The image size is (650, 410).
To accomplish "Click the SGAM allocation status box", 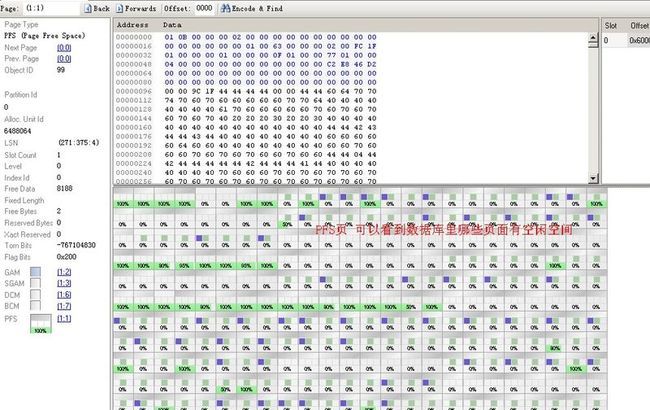I will 36,283.
